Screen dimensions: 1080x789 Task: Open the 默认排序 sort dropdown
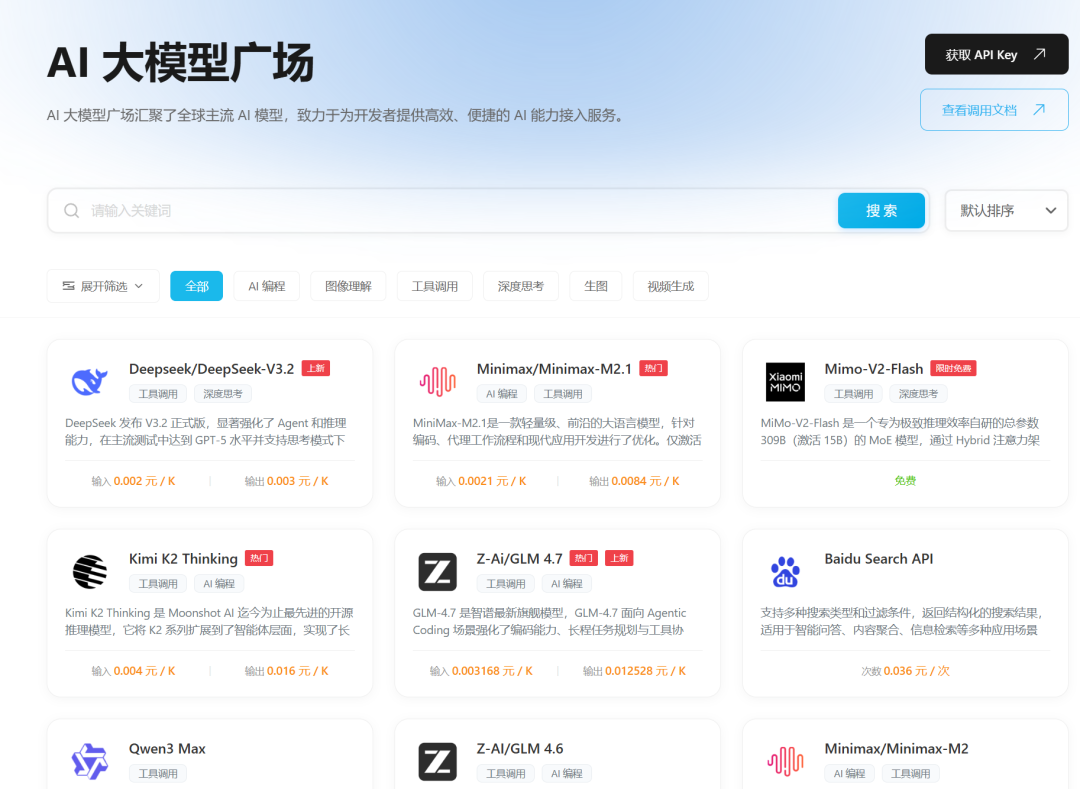click(1006, 211)
